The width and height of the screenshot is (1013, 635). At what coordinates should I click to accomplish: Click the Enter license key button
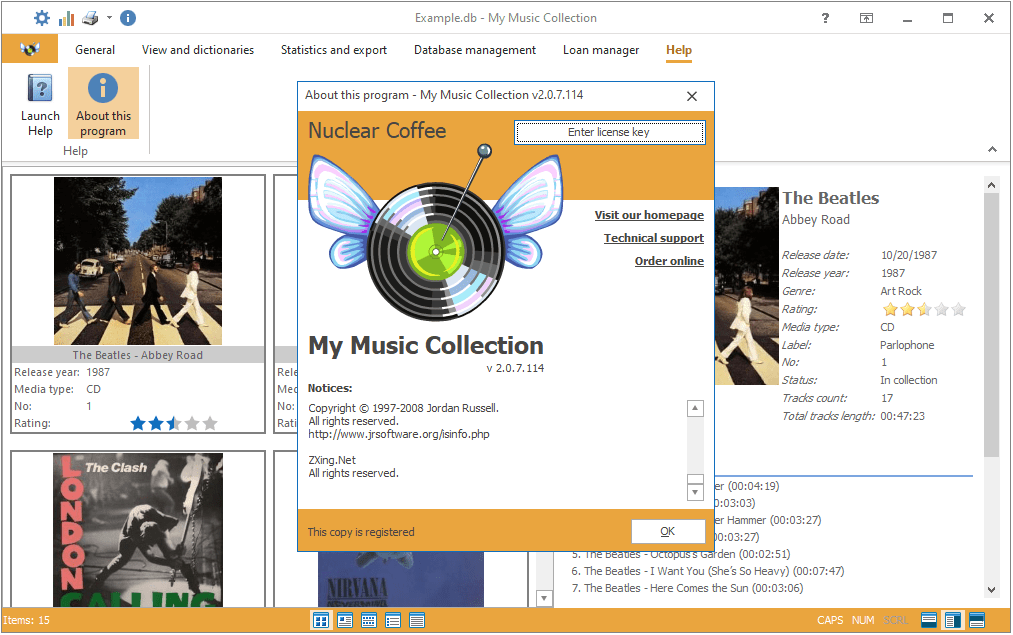point(609,132)
